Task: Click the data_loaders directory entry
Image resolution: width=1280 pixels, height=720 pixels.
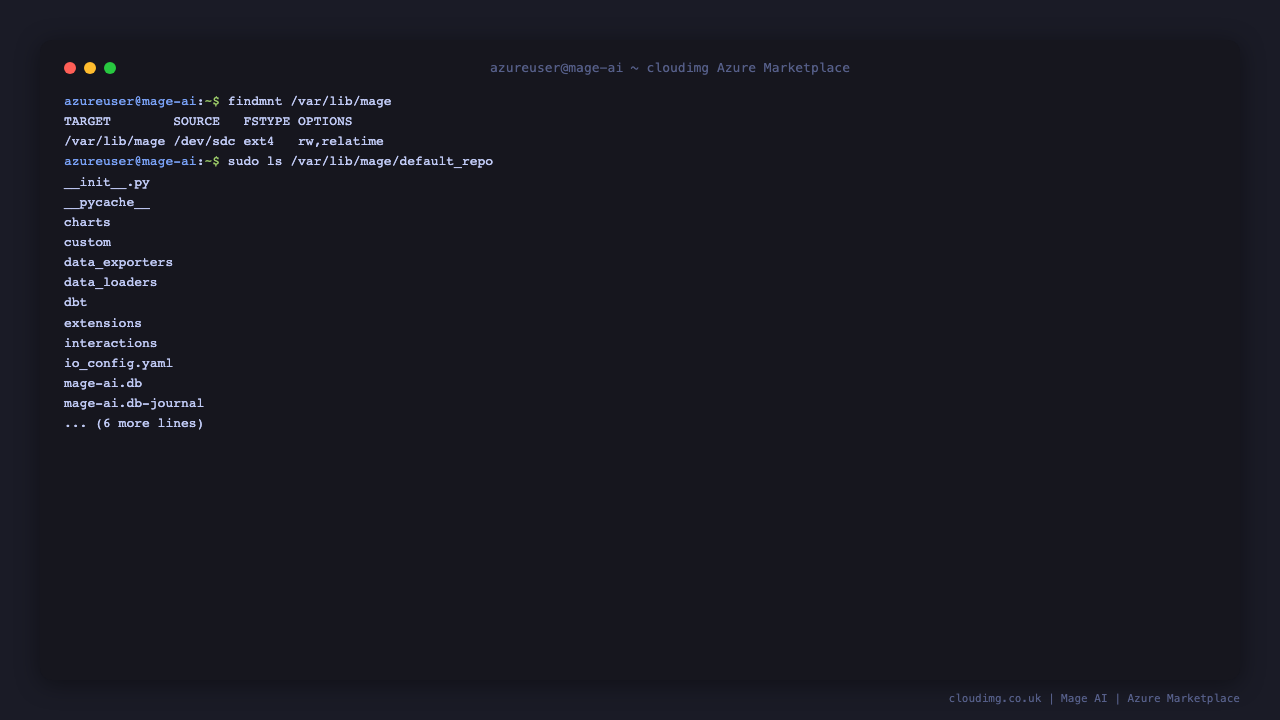Action: tap(111, 282)
